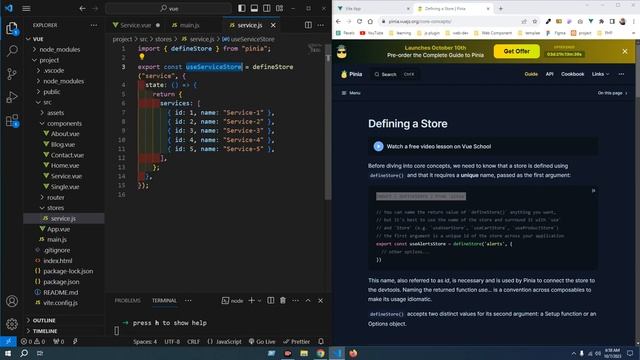
Task: Open Windows Start menu
Action: (8, 353)
